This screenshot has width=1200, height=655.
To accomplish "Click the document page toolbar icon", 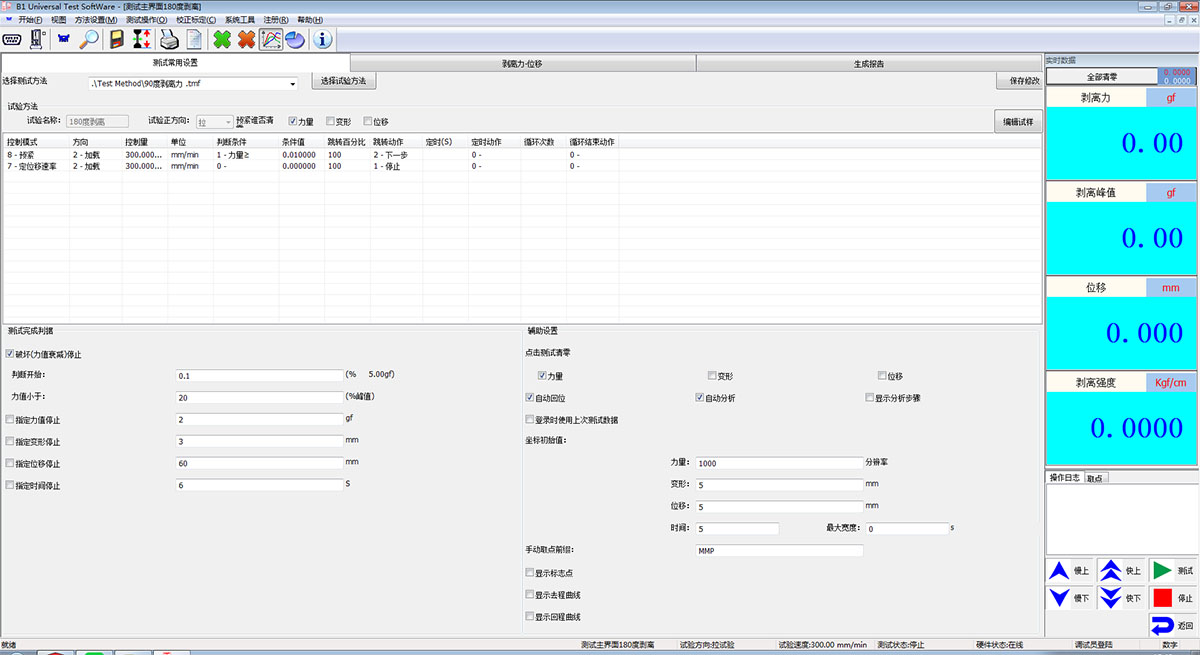I will coord(194,40).
